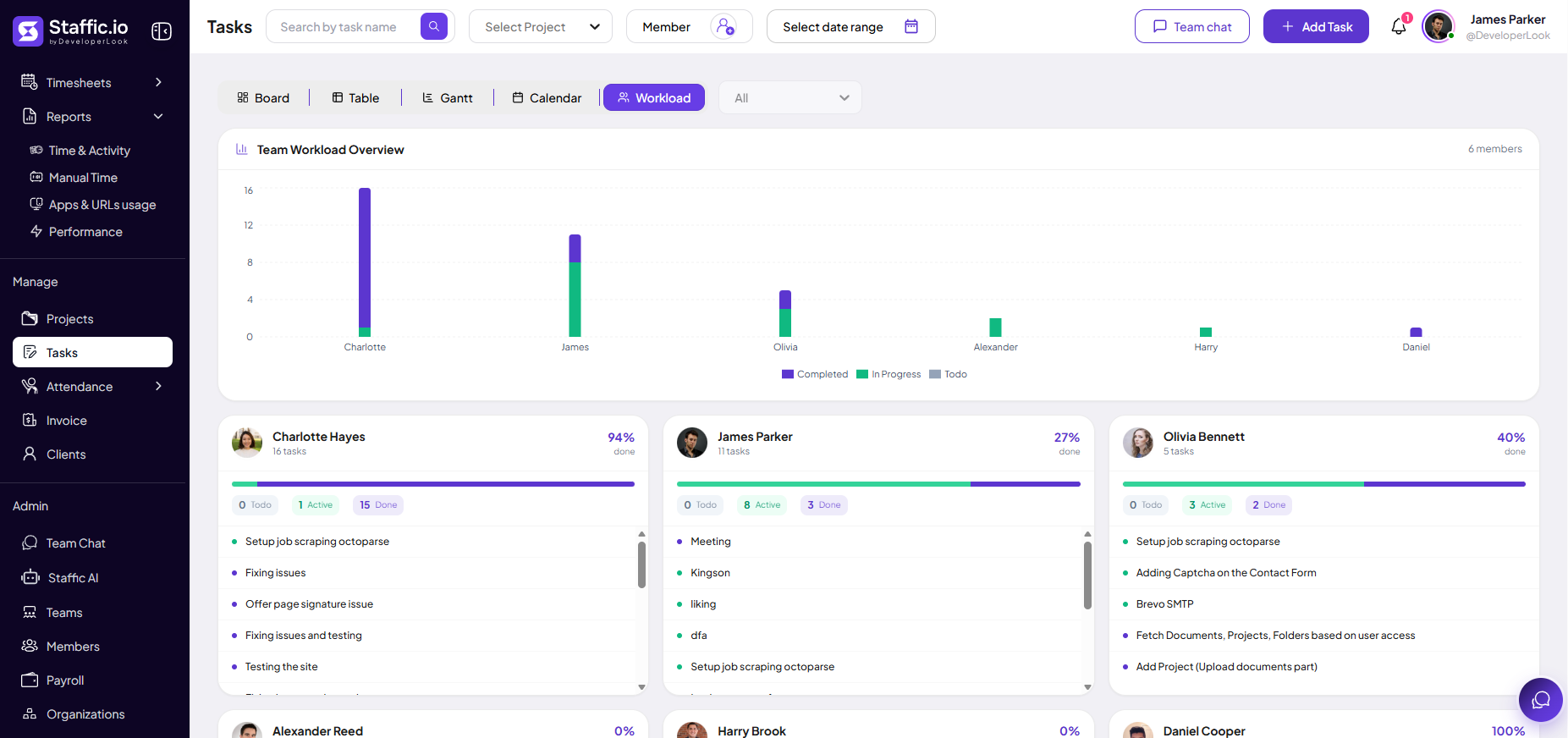The image size is (1568, 738).
Task: Click Olivia's 2 Done badge
Action: pyautogui.click(x=1268, y=504)
